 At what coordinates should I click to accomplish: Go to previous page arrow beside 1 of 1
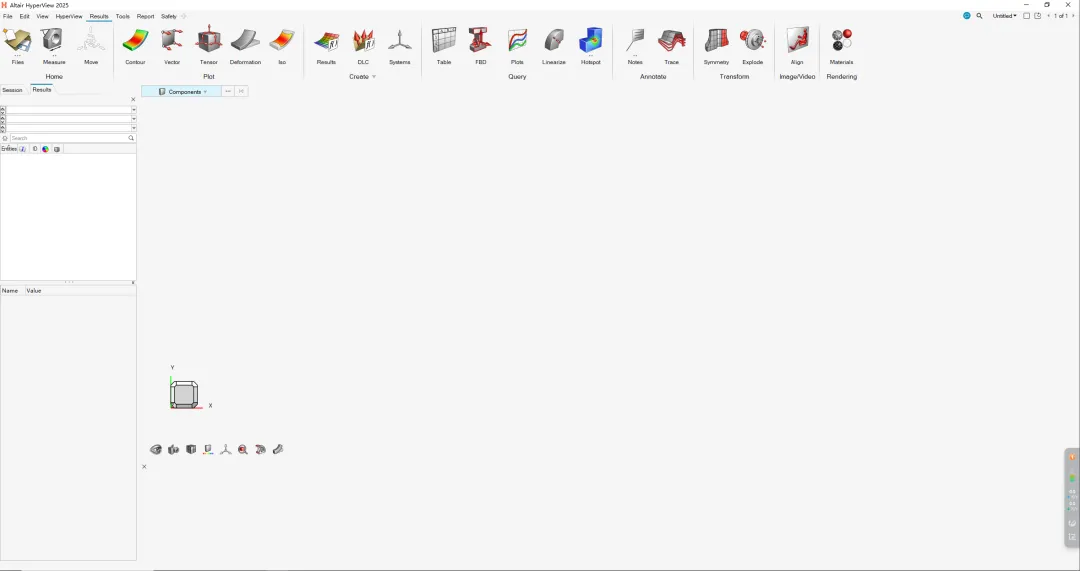point(1048,16)
